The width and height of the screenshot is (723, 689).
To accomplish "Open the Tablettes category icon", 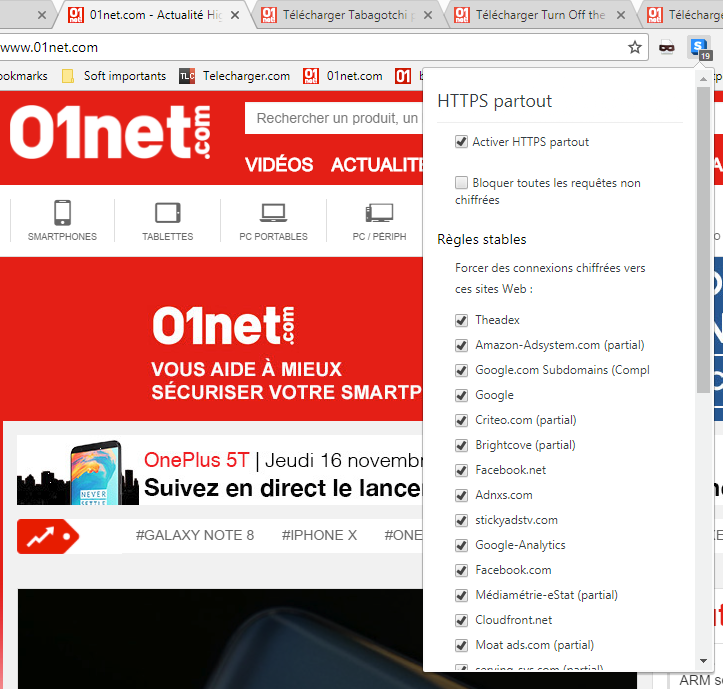I will pos(167,213).
